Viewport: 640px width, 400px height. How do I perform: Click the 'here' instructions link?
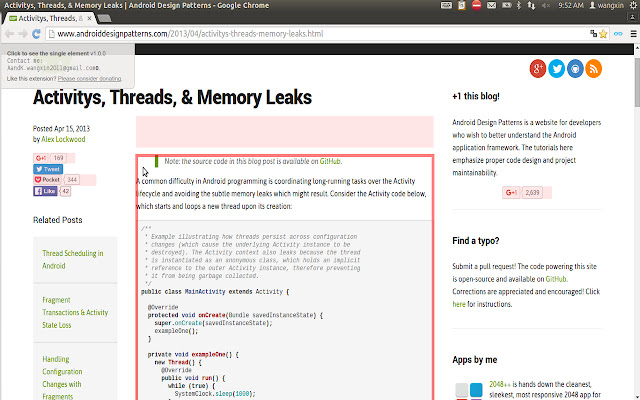click(459, 304)
